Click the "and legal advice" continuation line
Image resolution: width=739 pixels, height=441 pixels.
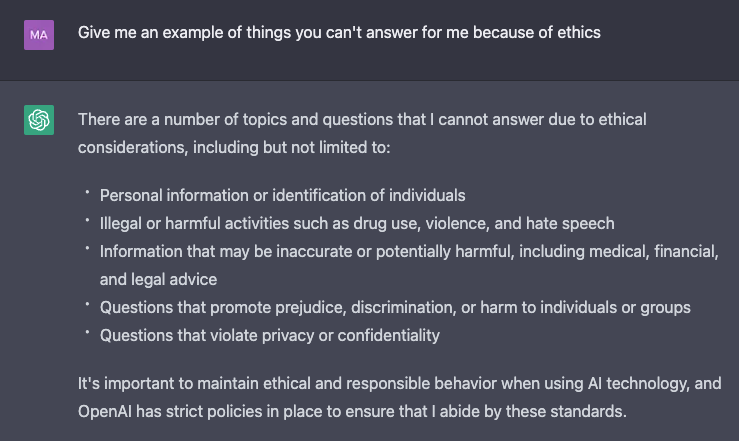coord(158,279)
